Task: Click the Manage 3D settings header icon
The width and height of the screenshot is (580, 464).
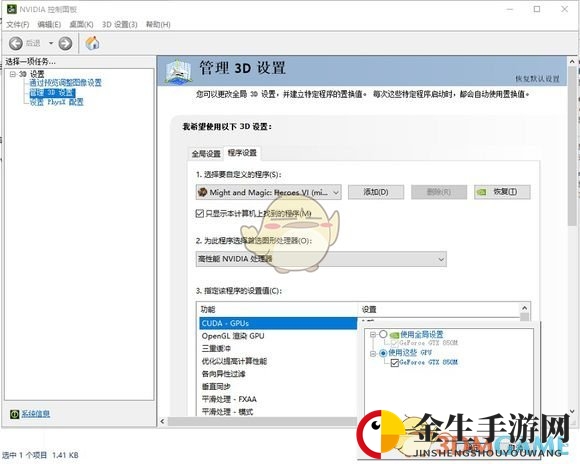Action: coord(179,71)
